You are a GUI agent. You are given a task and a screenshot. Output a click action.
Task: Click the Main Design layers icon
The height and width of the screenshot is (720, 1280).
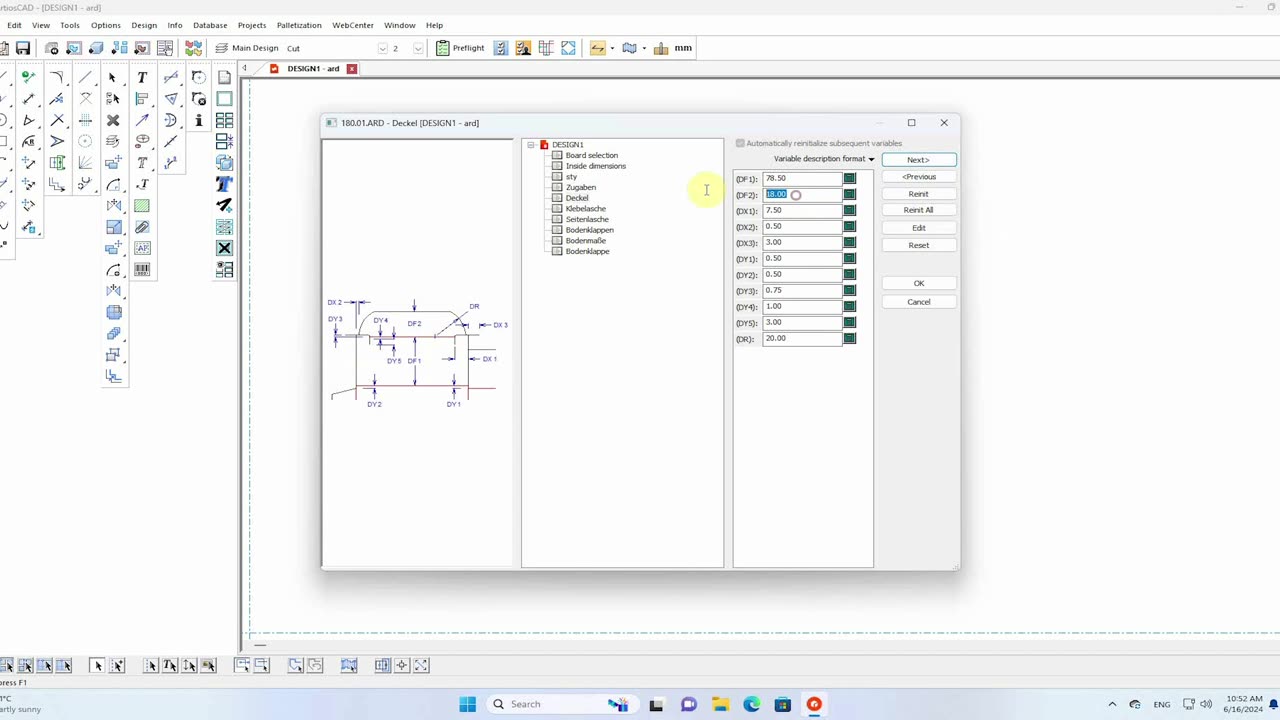pyautogui.click(x=222, y=48)
